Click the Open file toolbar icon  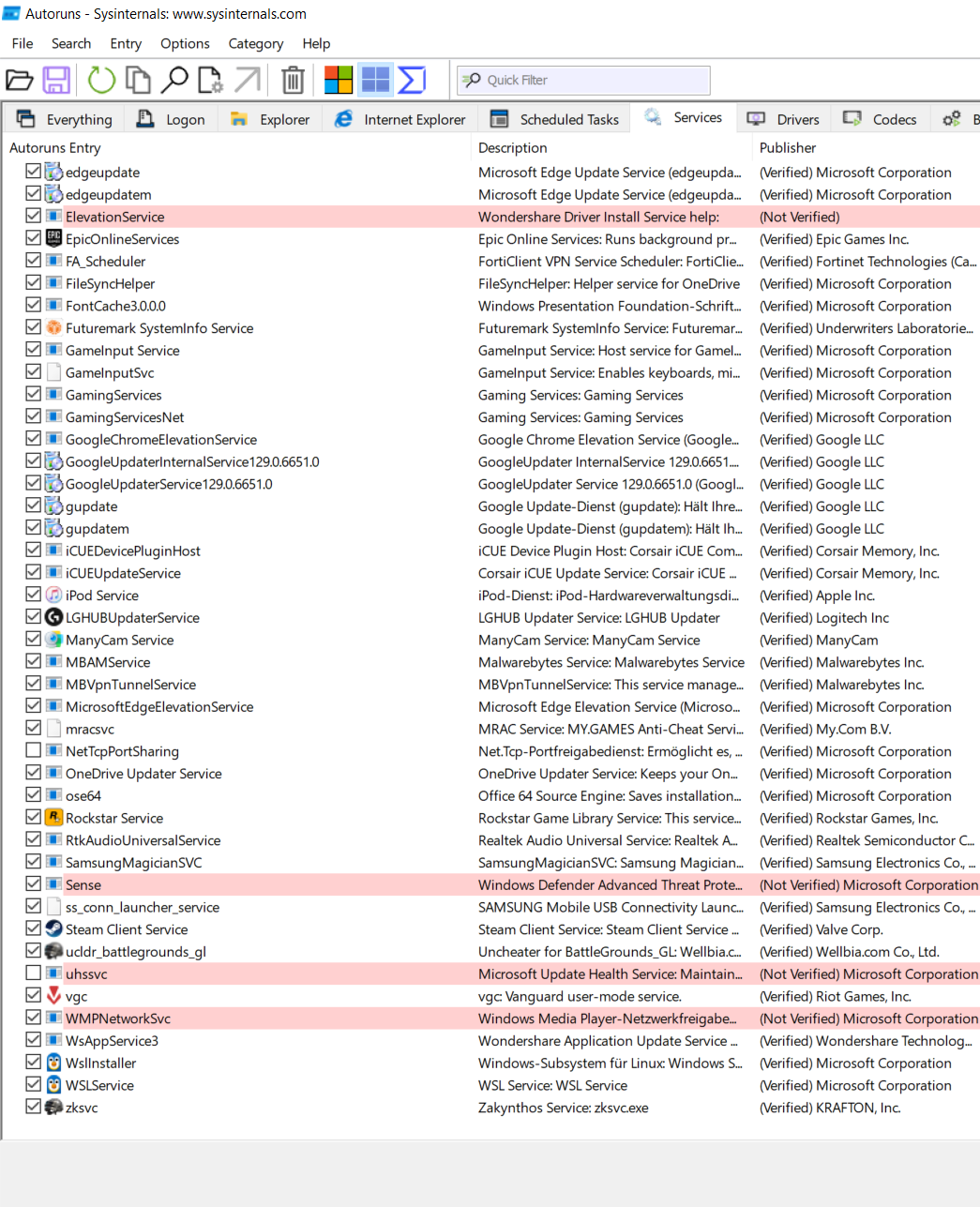tap(20, 81)
